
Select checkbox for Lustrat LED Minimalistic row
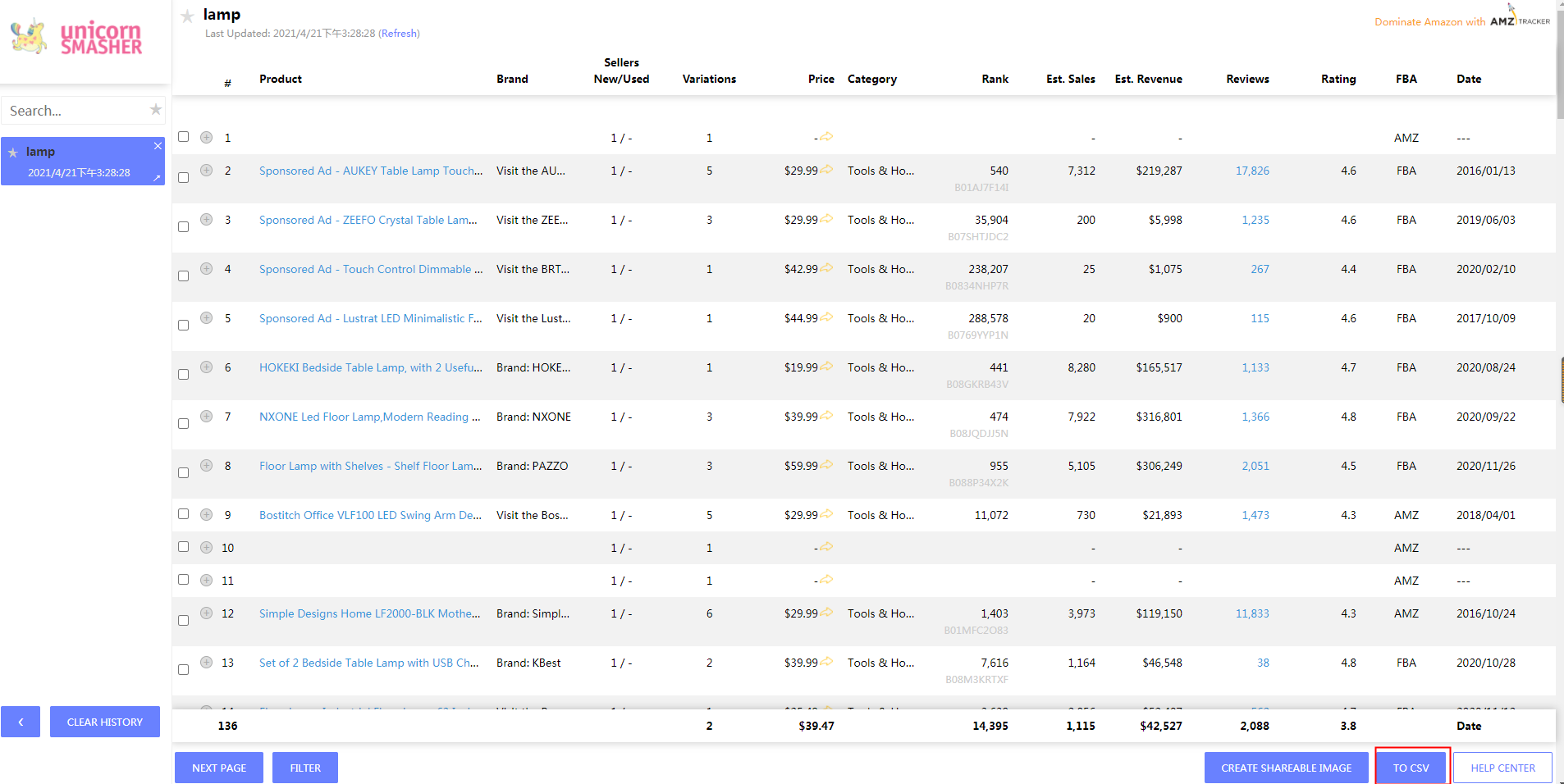point(184,325)
